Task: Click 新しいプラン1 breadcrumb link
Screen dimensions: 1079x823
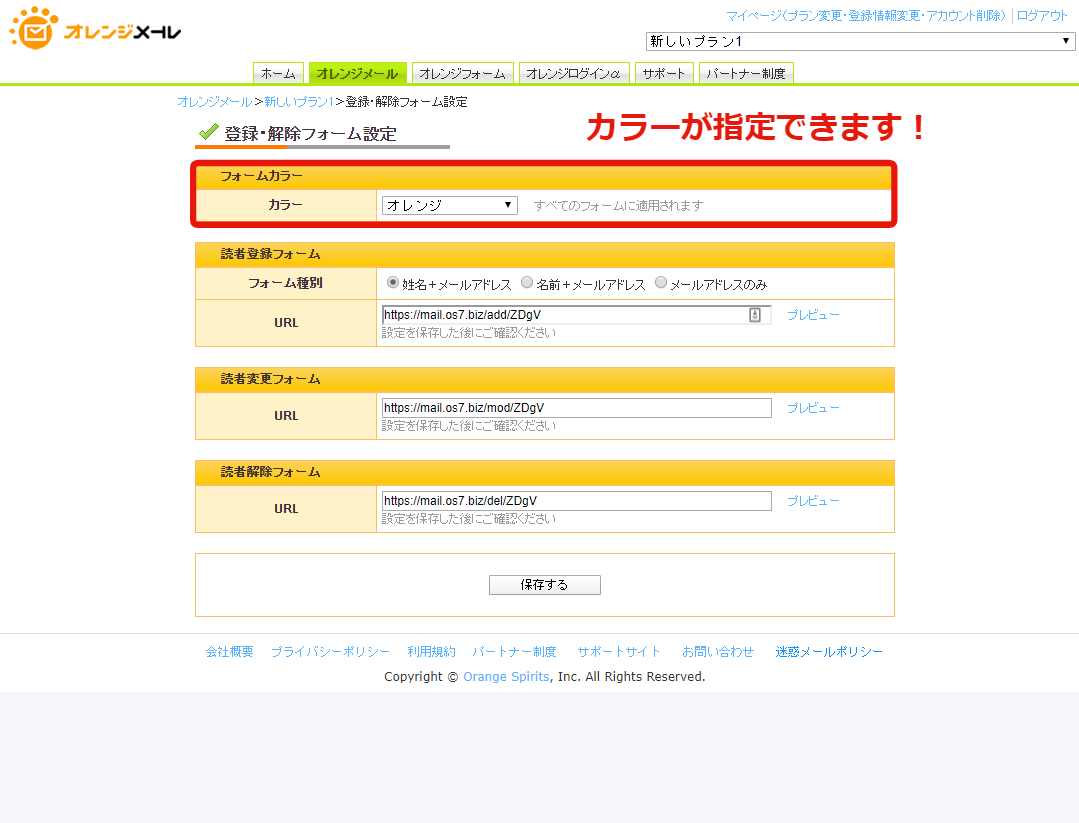Action: (x=299, y=102)
